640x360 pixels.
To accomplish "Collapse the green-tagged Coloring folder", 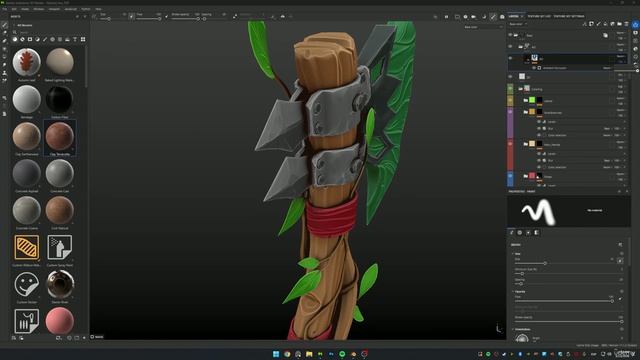I will coord(520,89).
